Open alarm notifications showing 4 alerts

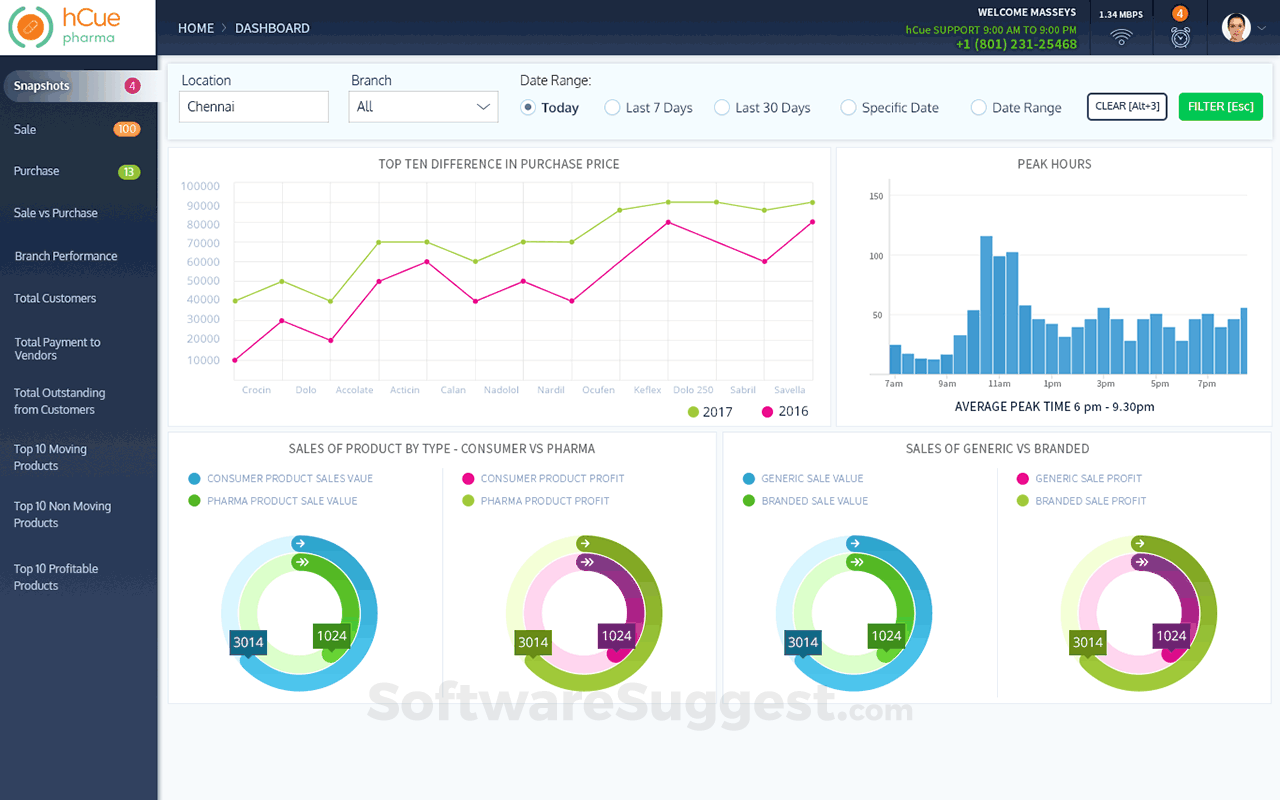(x=1180, y=30)
